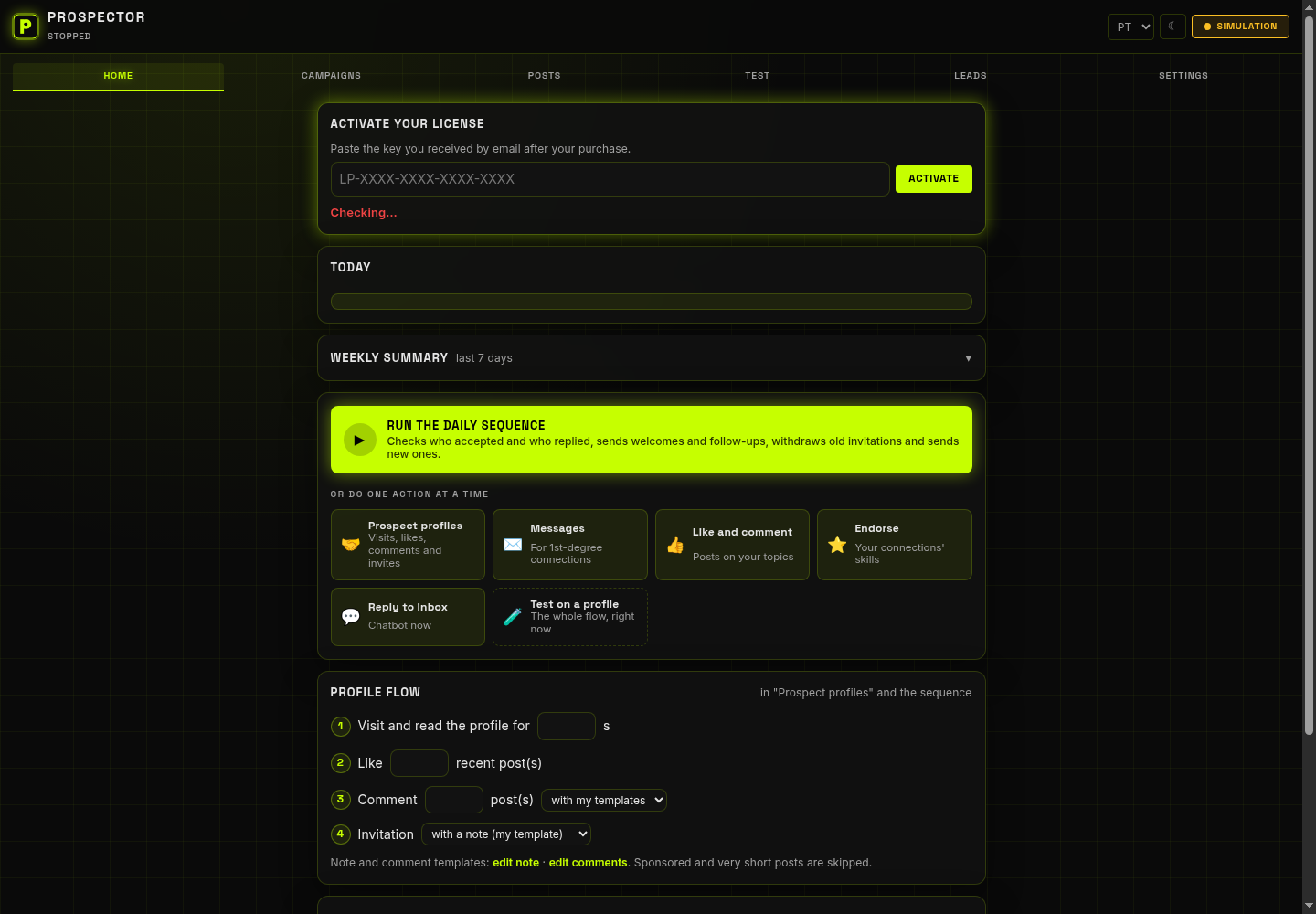This screenshot has width=1316, height=914.
Task: Click the 'edit note' link
Action: coord(515,863)
